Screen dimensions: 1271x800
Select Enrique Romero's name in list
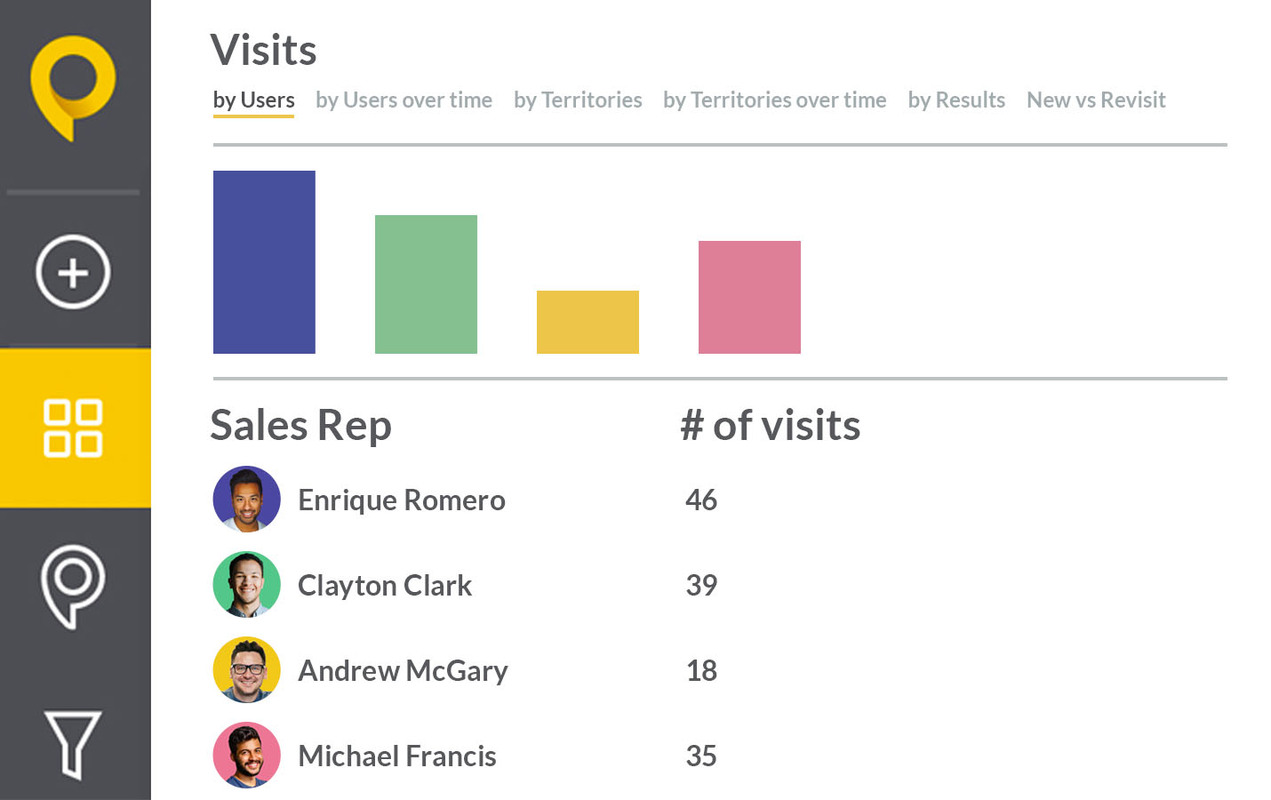(x=401, y=499)
